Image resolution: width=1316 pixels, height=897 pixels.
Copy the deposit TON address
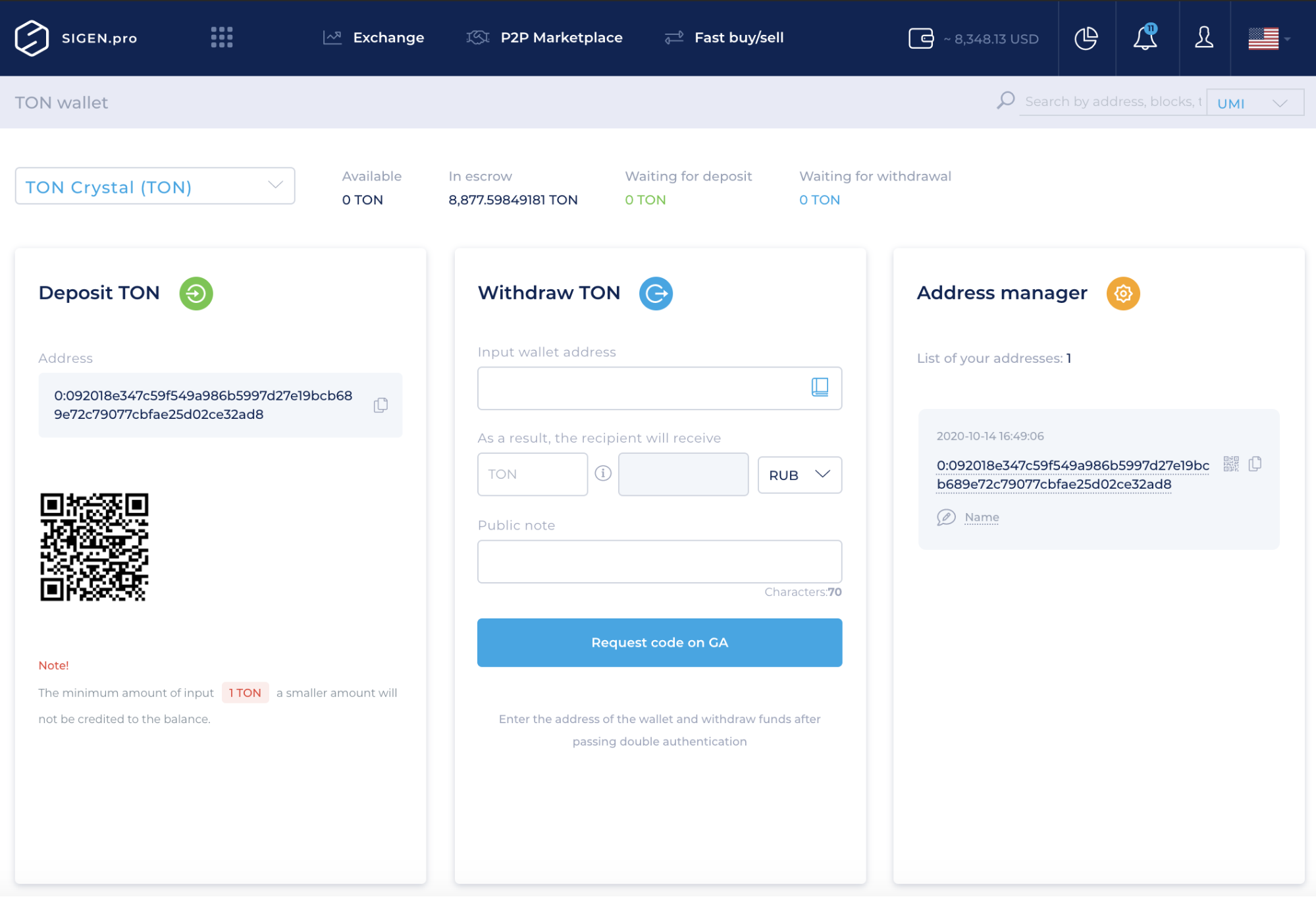coord(381,405)
